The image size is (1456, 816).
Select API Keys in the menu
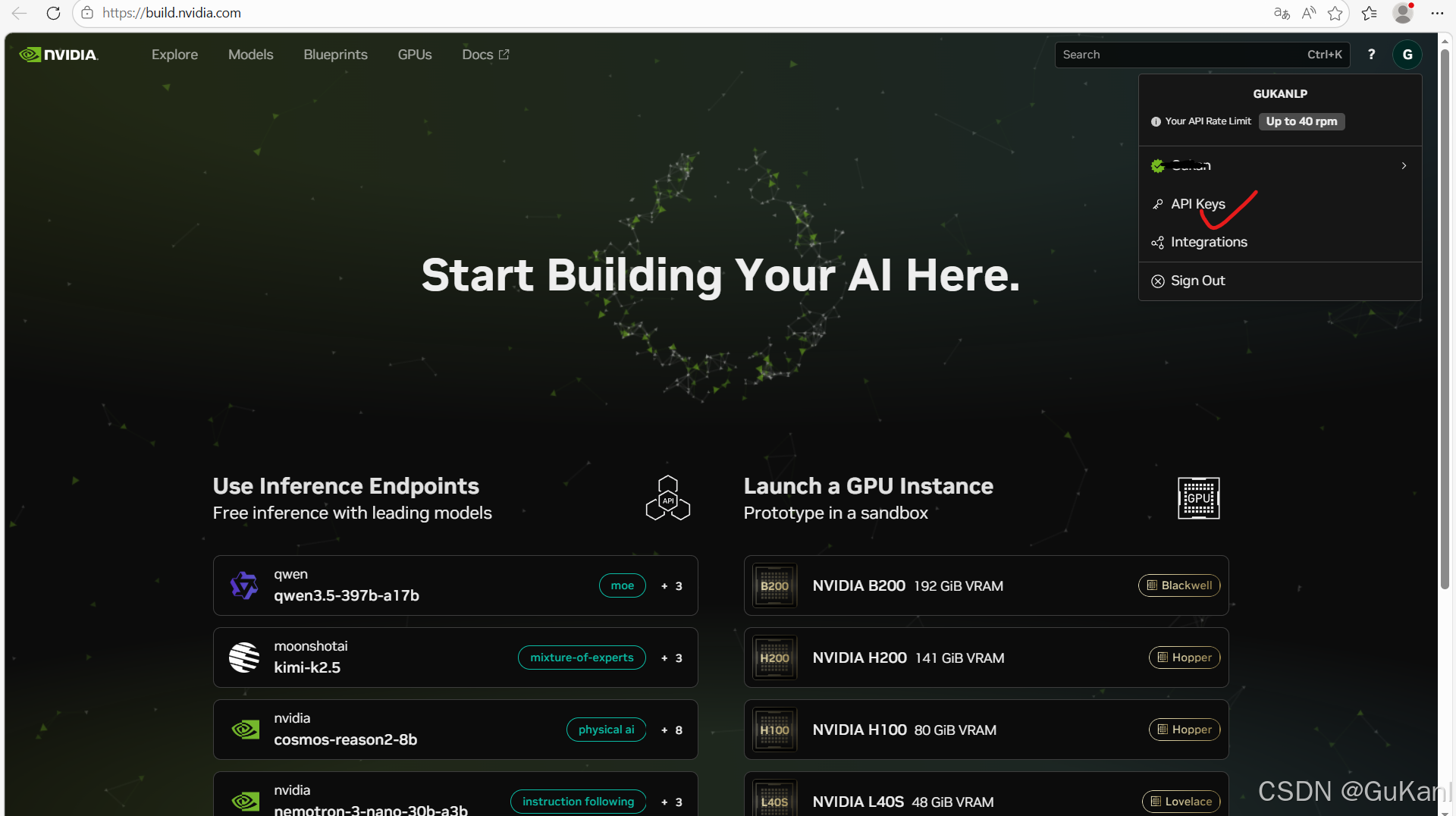pyautogui.click(x=1280, y=204)
